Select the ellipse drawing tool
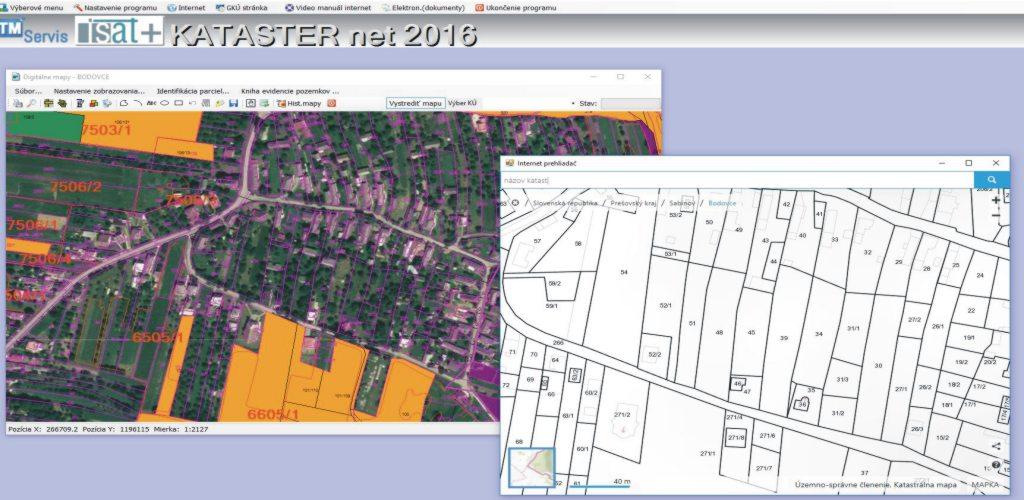Image resolution: width=1024 pixels, height=500 pixels. click(x=165, y=103)
